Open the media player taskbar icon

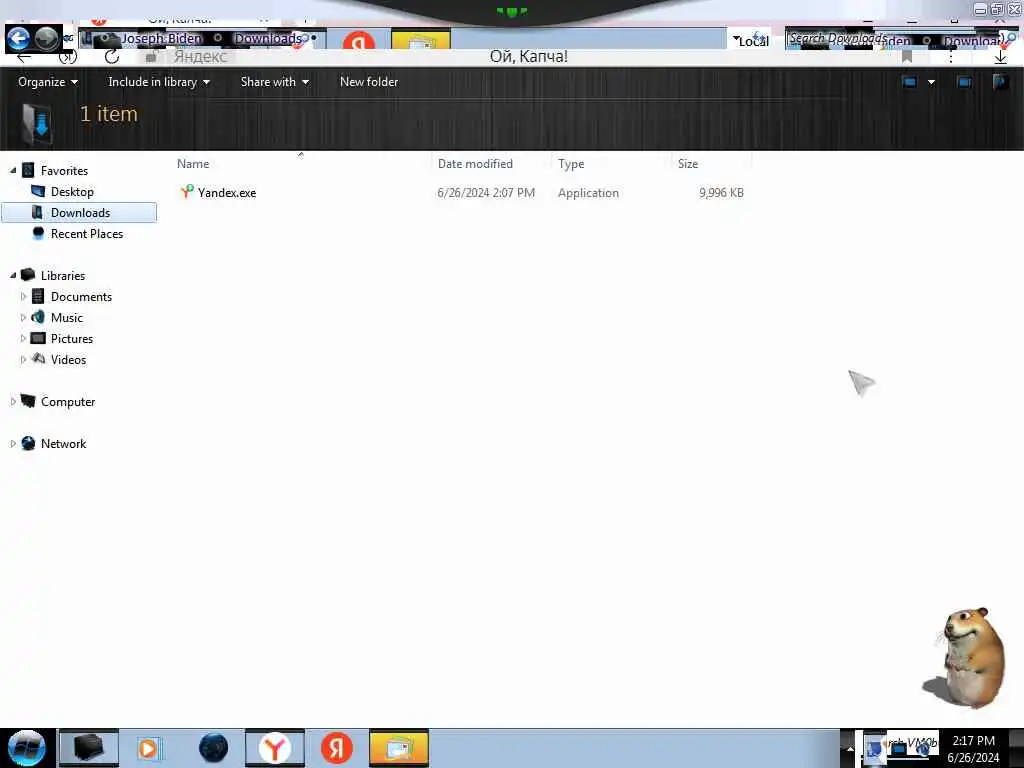(x=150, y=748)
